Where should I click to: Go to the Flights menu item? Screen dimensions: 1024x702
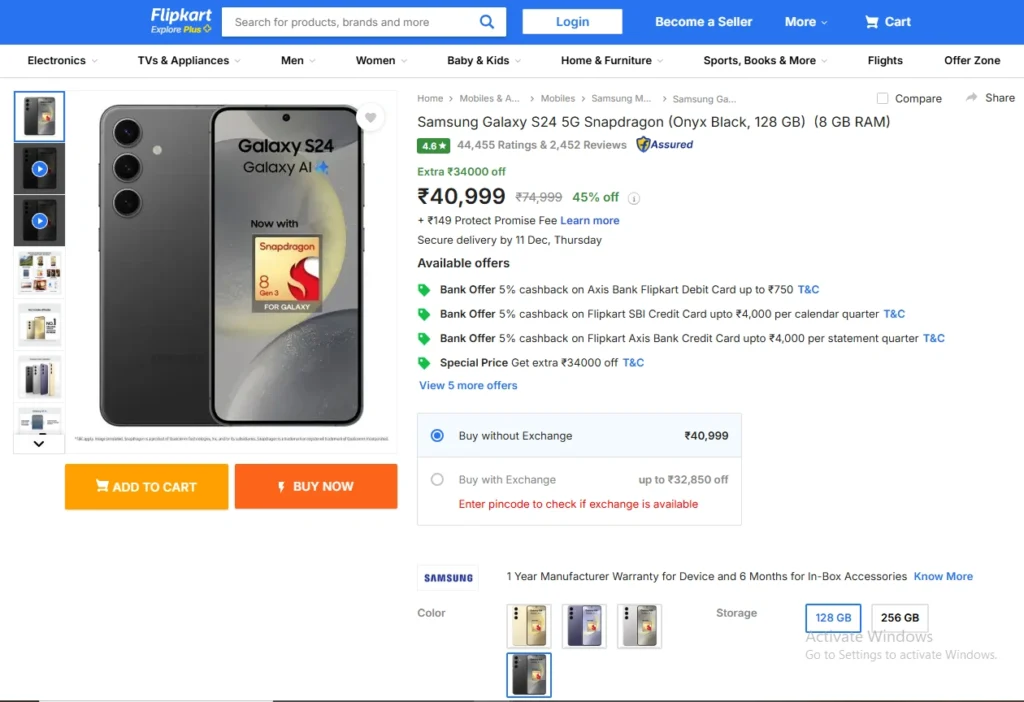coord(885,60)
